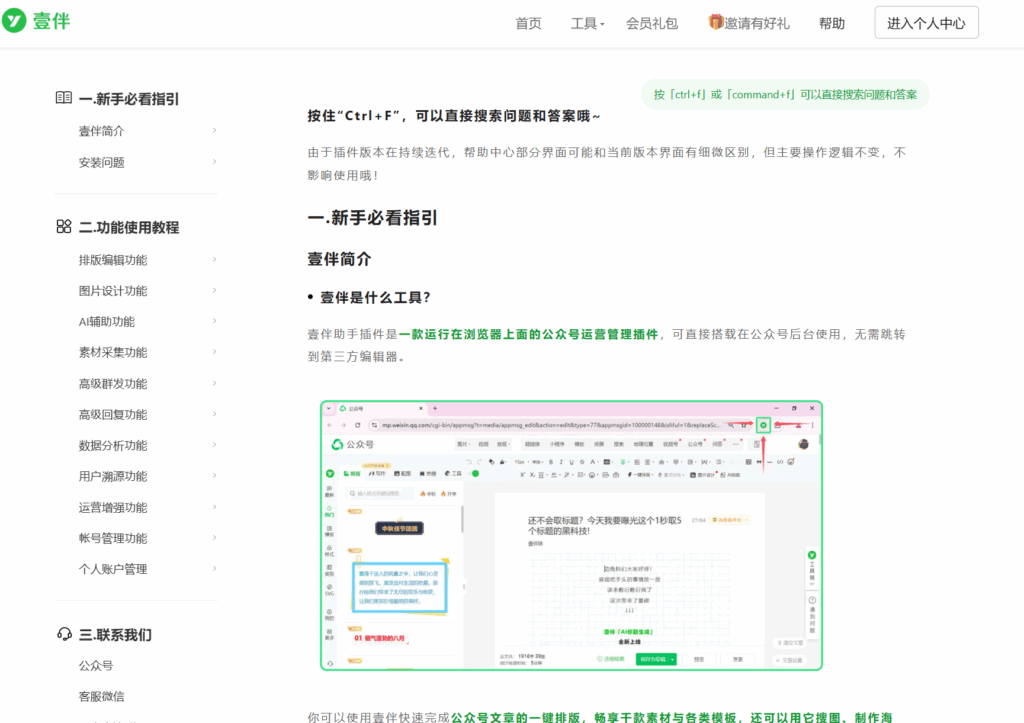Expand the 高级回复功能 chevron
This screenshot has height=723, width=1024.
tap(214, 414)
